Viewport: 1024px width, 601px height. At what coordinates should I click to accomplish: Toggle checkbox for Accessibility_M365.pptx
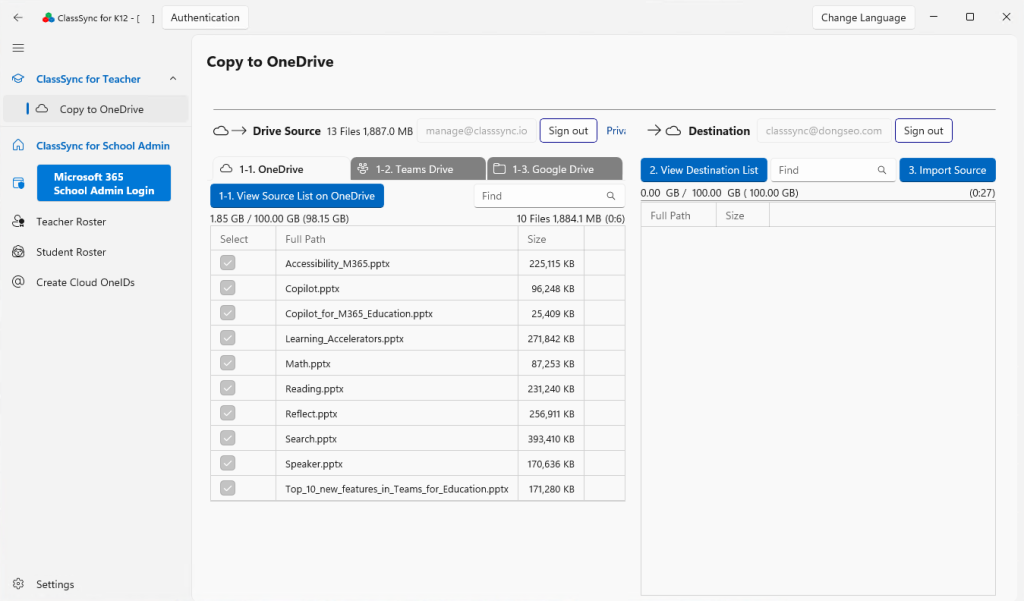pos(227,263)
